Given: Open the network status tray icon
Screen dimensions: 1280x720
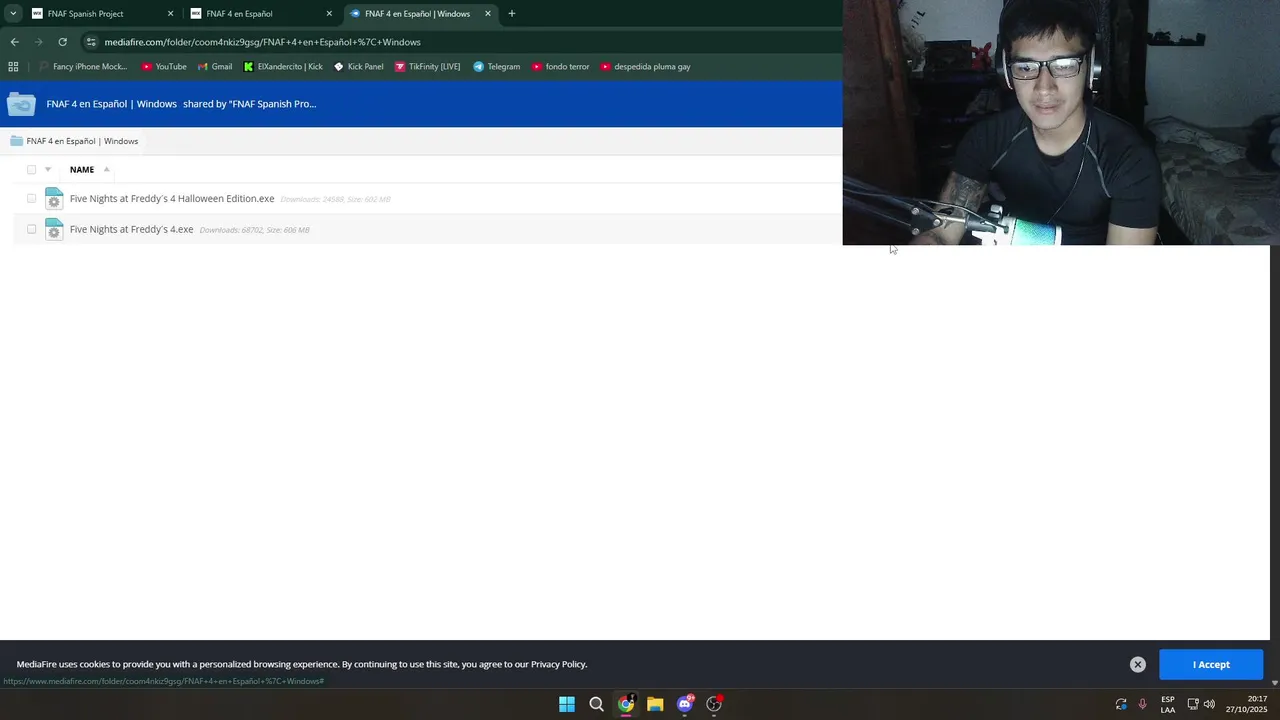Looking at the screenshot, I should point(1193,704).
